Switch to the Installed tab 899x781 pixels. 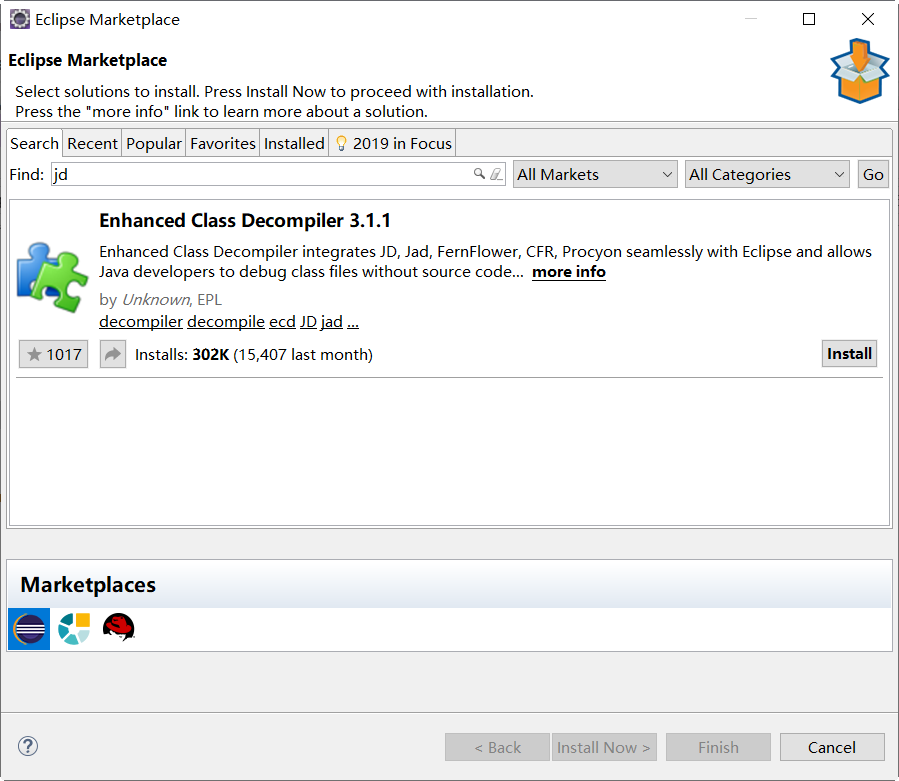coord(294,143)
